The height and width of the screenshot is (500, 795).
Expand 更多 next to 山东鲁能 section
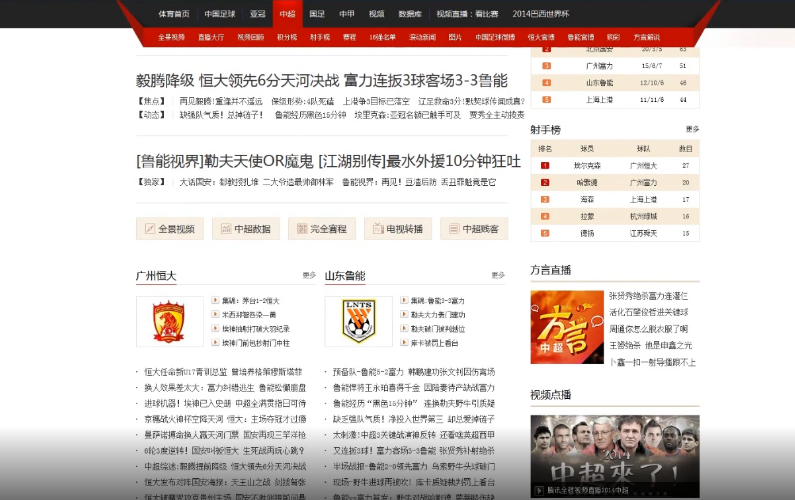(x=497, y=275)
